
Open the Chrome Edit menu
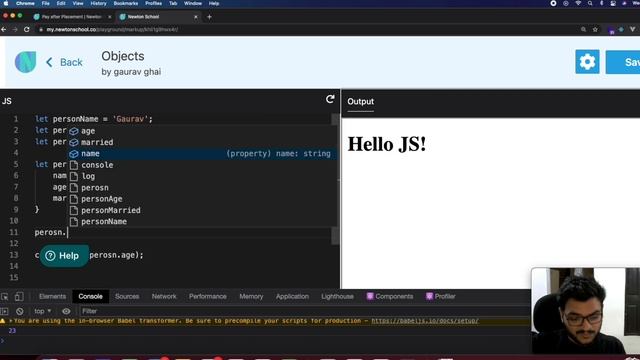61,3
